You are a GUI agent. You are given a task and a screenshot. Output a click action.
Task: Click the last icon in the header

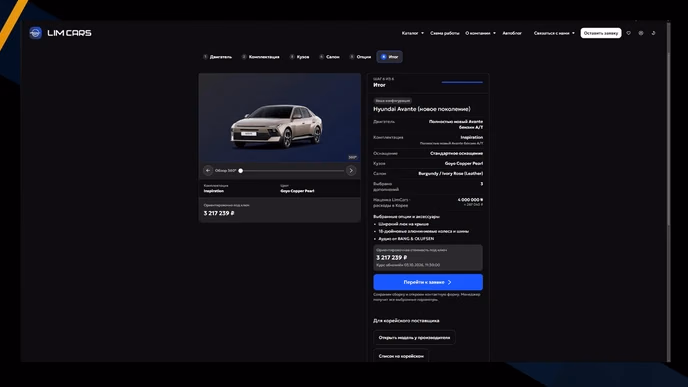tap(653, 33)
